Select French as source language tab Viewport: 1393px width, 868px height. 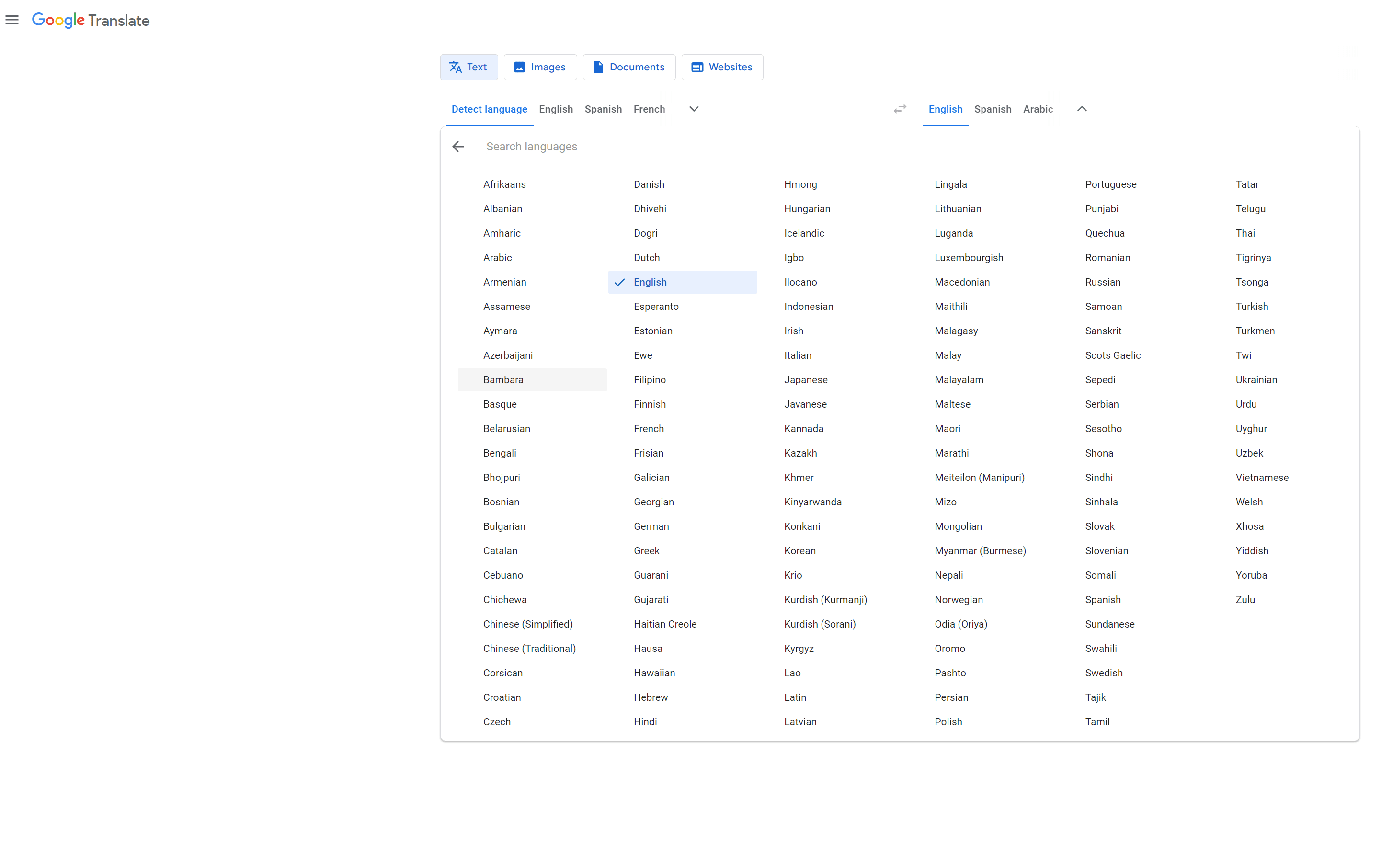click(x=649, y=109)
